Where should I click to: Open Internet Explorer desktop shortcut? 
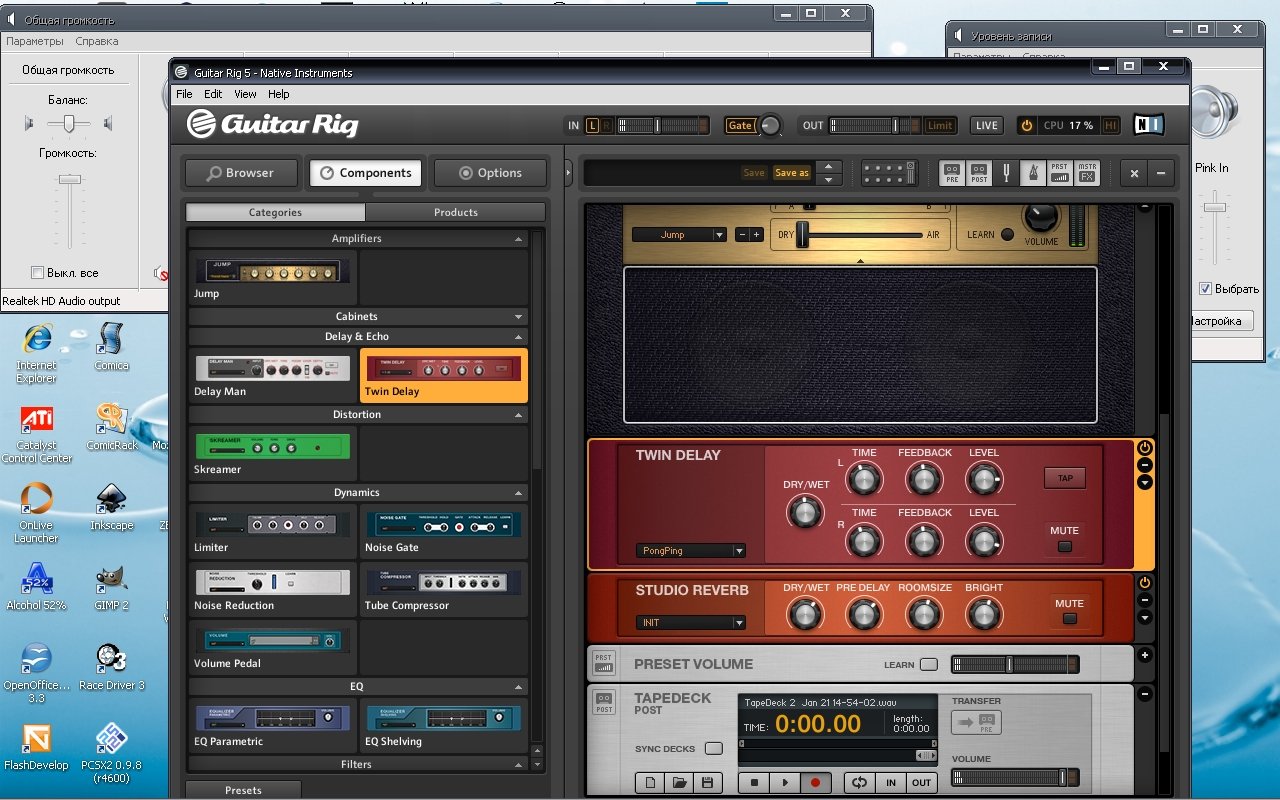[x=37, y=353]
